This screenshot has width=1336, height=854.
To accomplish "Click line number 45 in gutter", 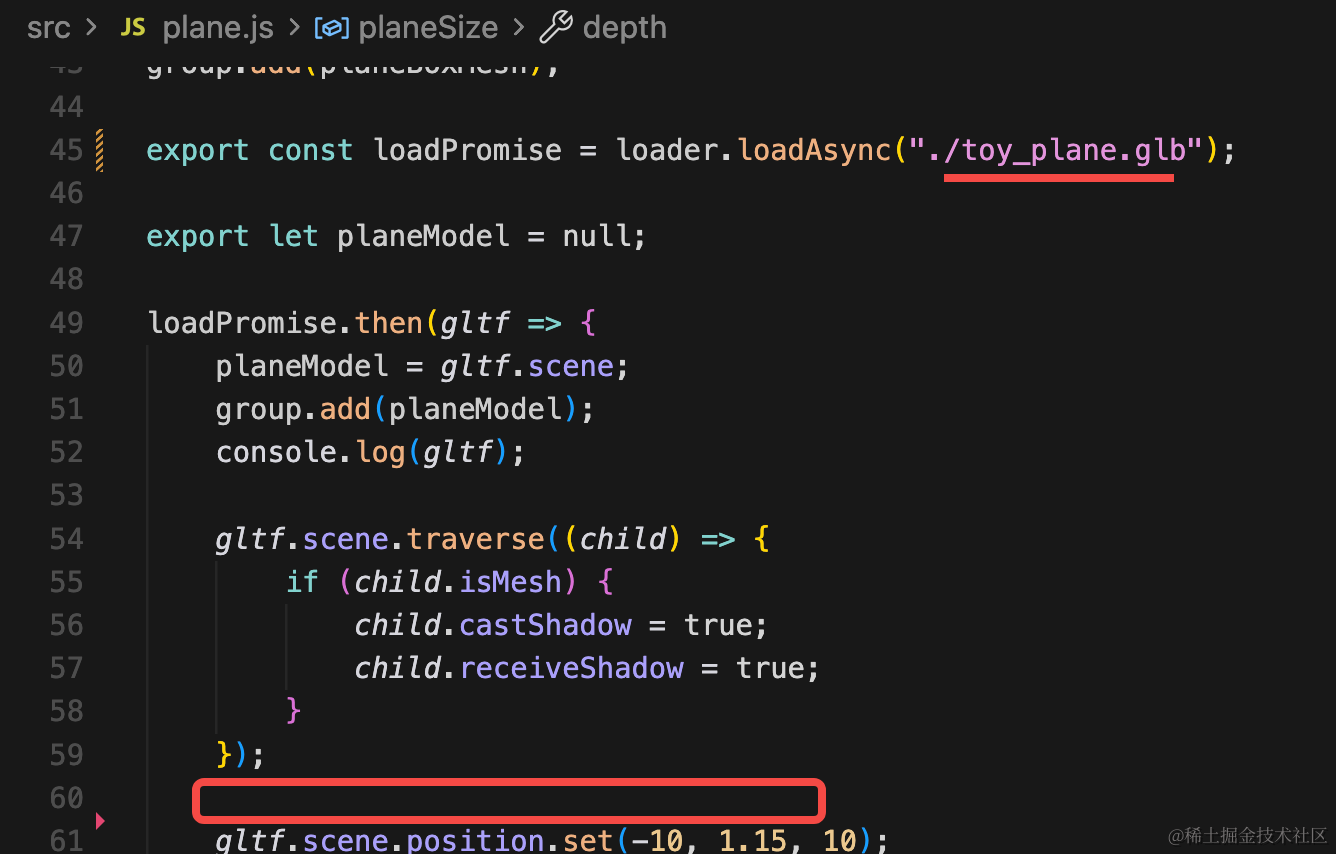I will 66,150.
